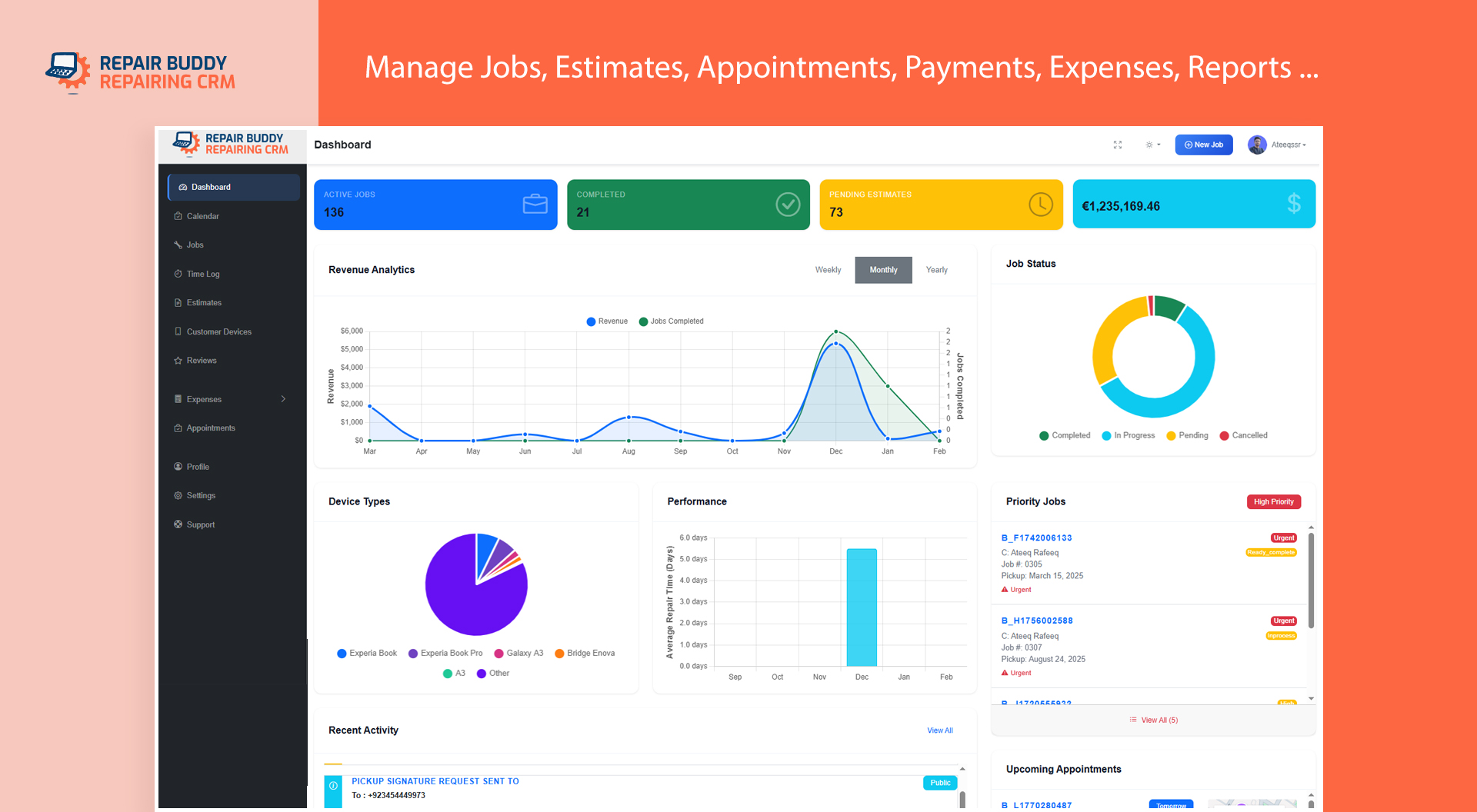This screenshot has height=812, width=1477.
Task: Click View All (5) priority jobs
Action: pyautogui.click(x=1154, y=720)
